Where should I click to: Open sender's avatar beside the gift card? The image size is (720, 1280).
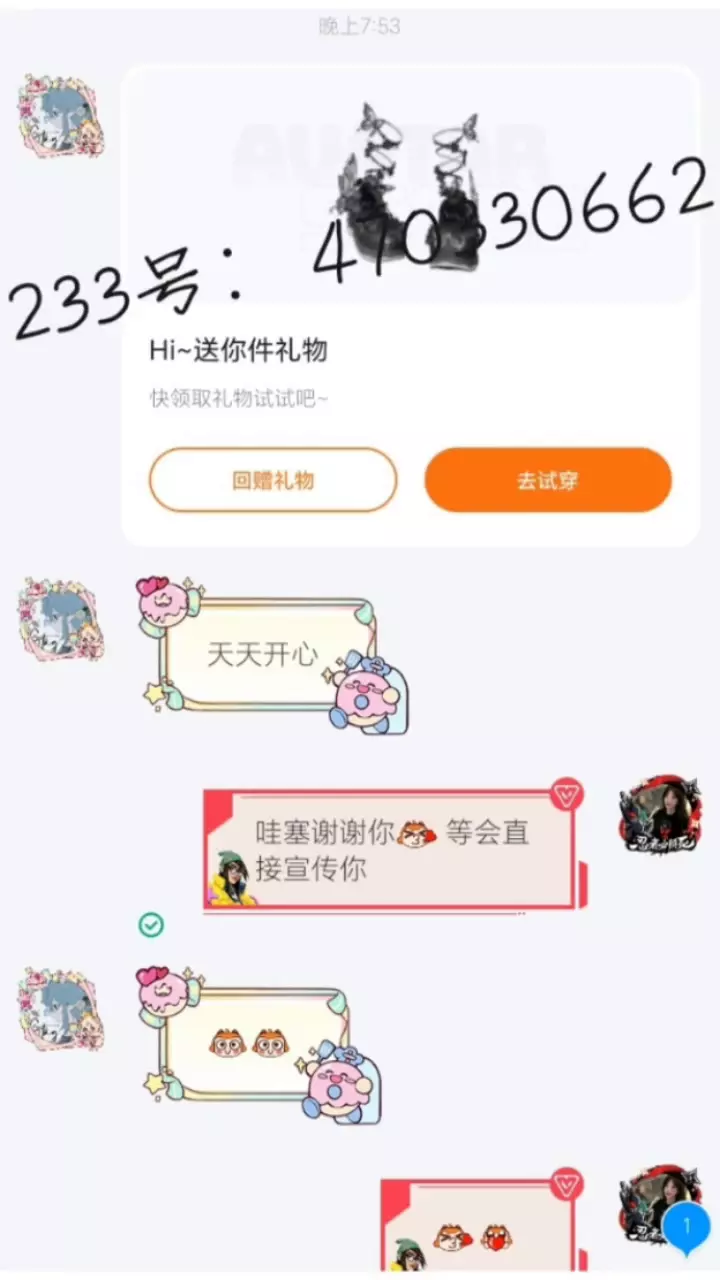pyautogui.click(x=62, y=116)
